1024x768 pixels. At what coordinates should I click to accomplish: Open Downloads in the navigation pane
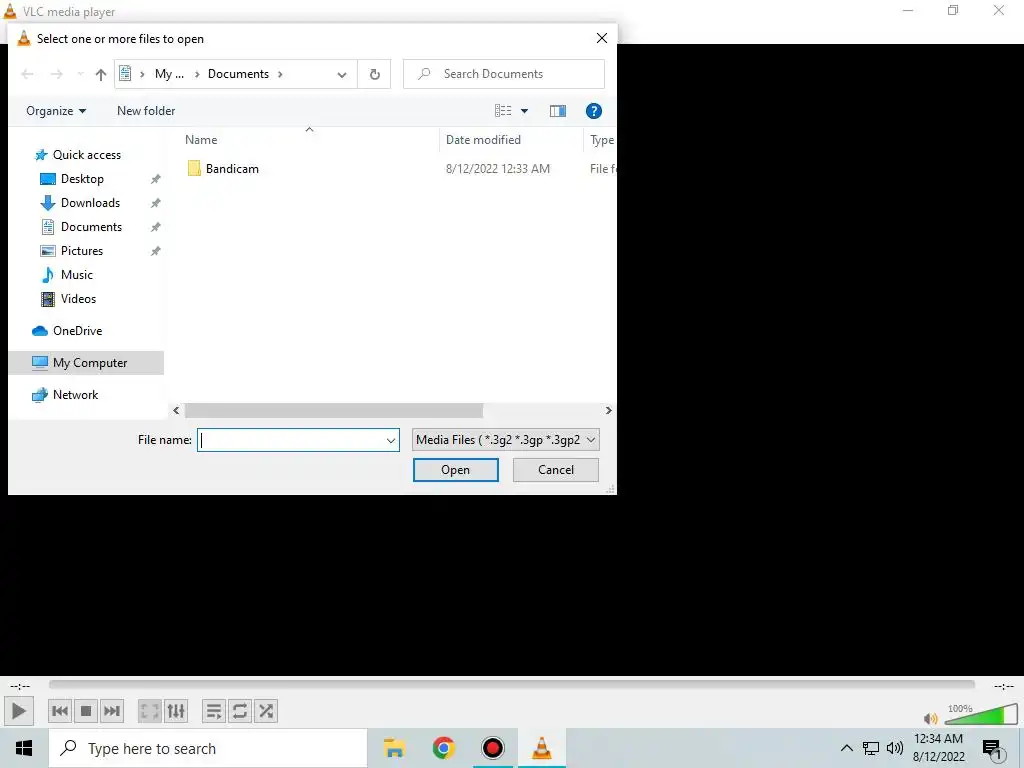pos(90,203)
